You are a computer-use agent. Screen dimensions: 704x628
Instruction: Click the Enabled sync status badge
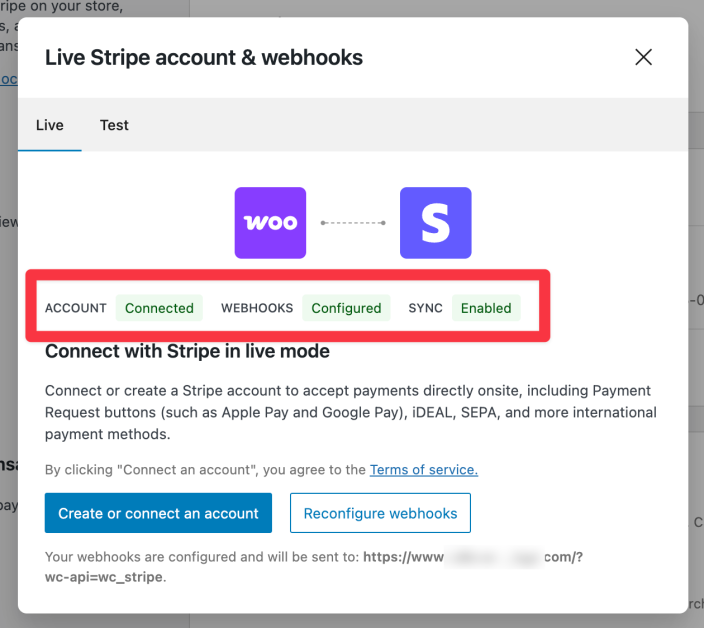tap(486, 308)
